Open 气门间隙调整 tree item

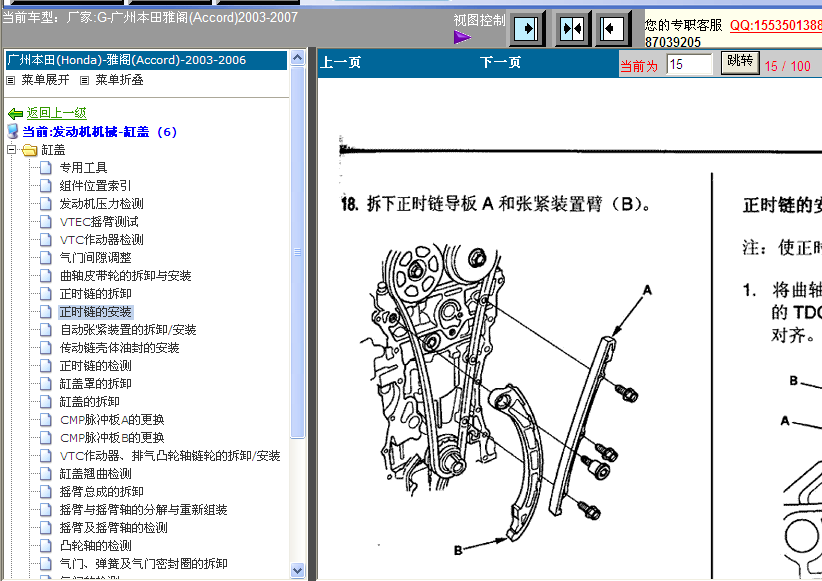click(95, 257)
